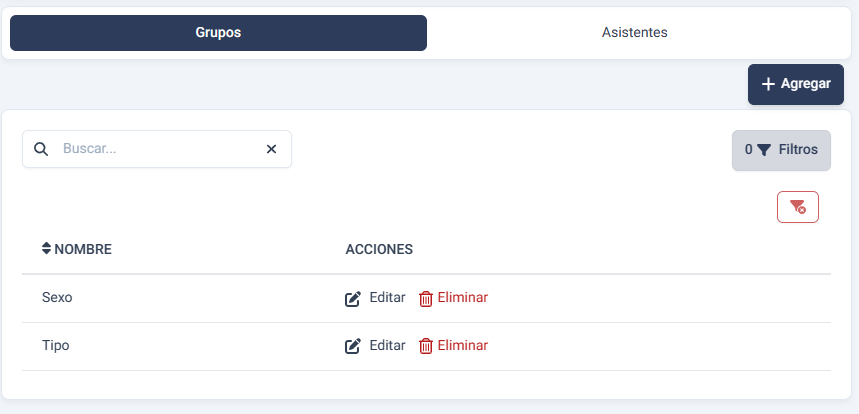Image resolution: width=859 pixels, height=414 pixels.
Task: Delete Sexo group via Eliminar text
Action: pyautogui.click(x=463, y=298)
